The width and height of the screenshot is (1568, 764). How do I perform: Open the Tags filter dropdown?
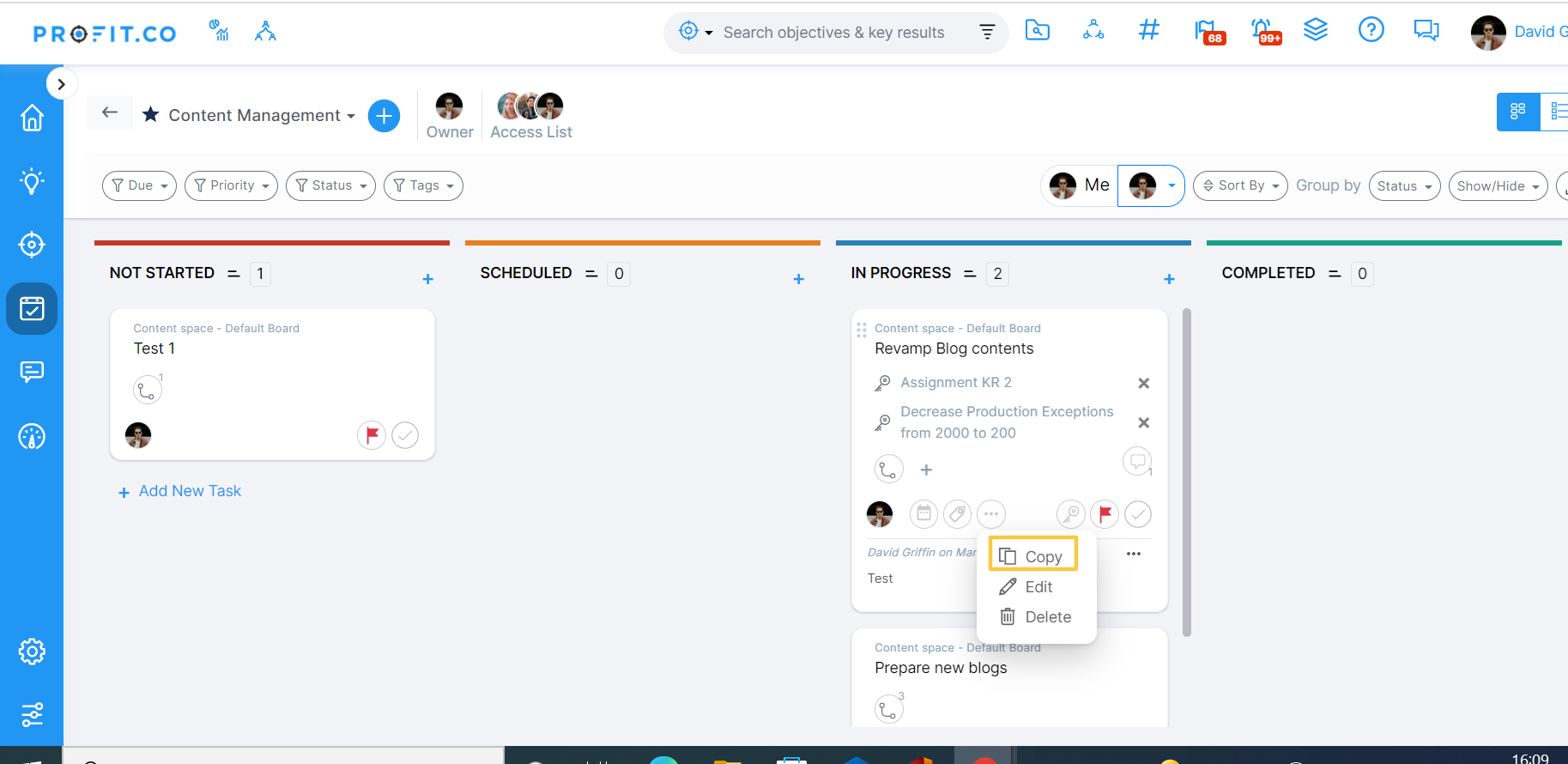tap(423, 185)
